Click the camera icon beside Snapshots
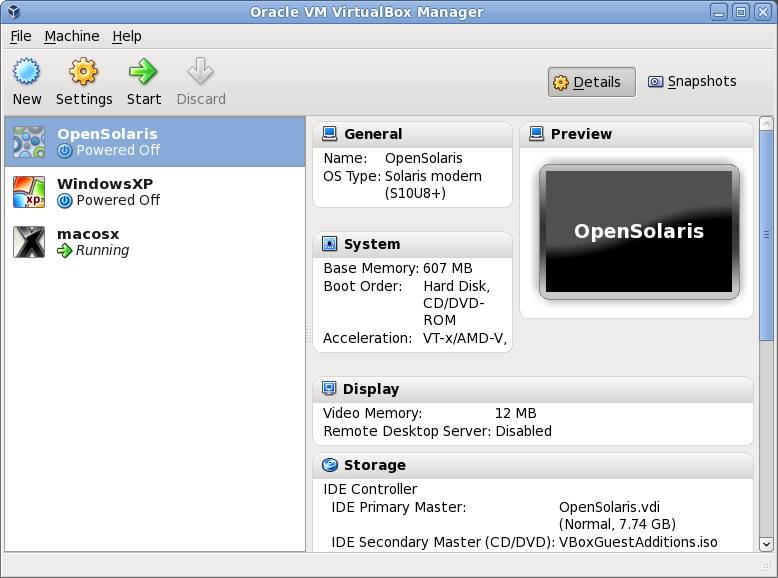The height and width of the screenshot is (578, 778). 655,81
